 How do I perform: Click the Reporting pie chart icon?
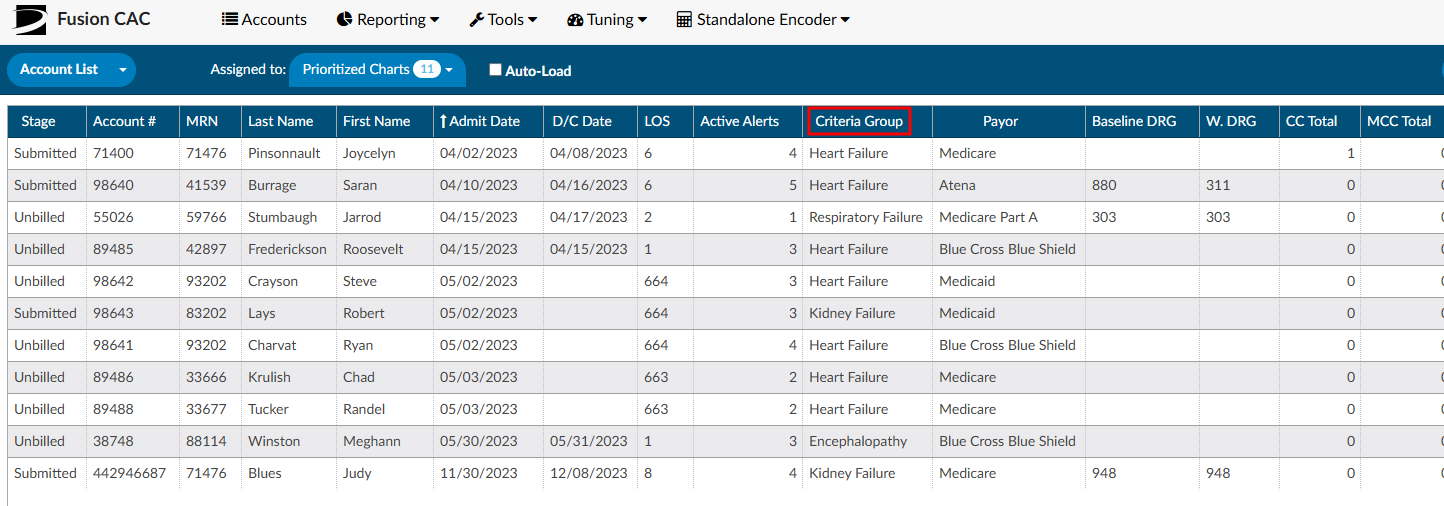click(x=344, y=19)
